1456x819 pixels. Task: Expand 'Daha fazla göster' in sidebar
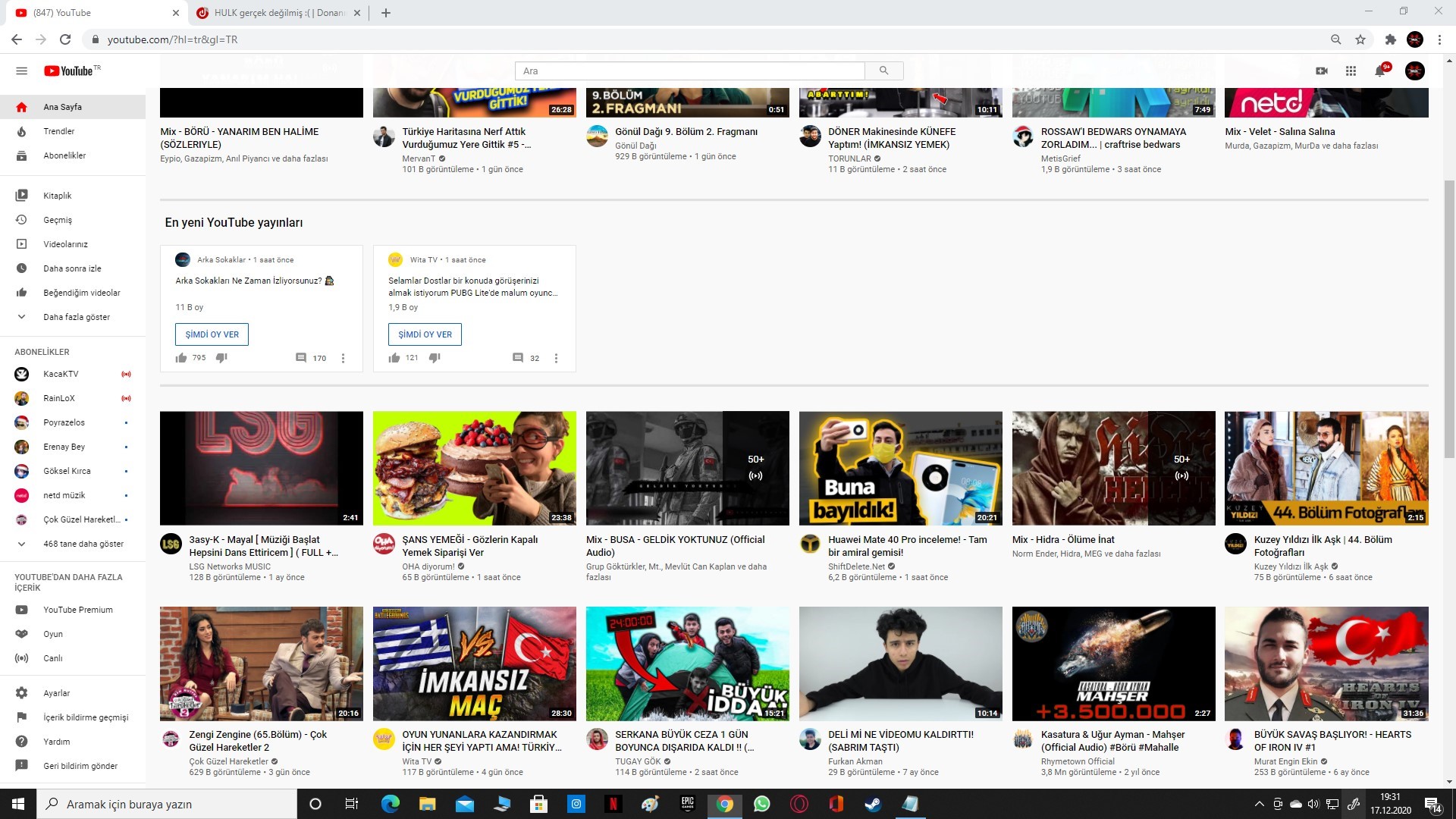(68, 317)
